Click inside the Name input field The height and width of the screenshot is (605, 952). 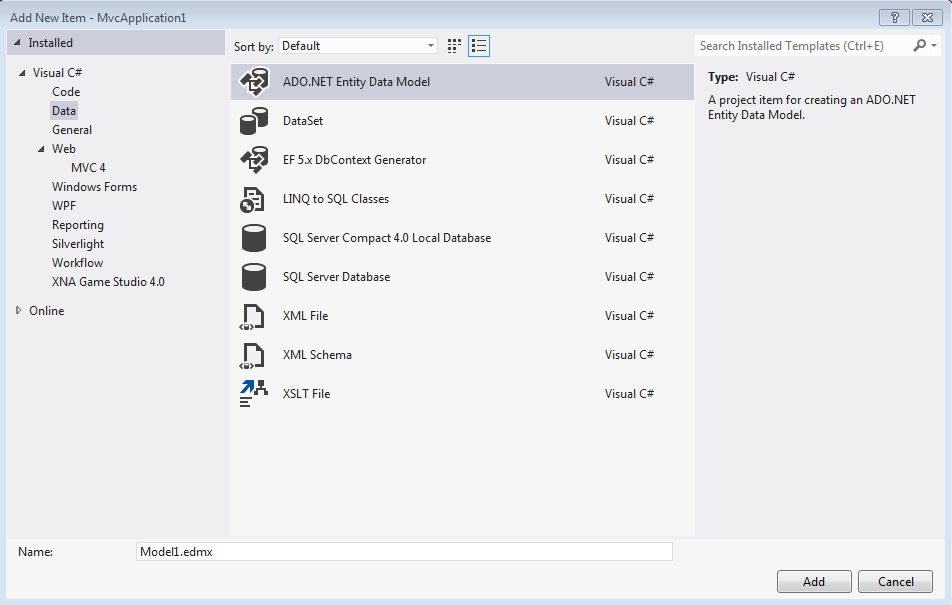400,551
